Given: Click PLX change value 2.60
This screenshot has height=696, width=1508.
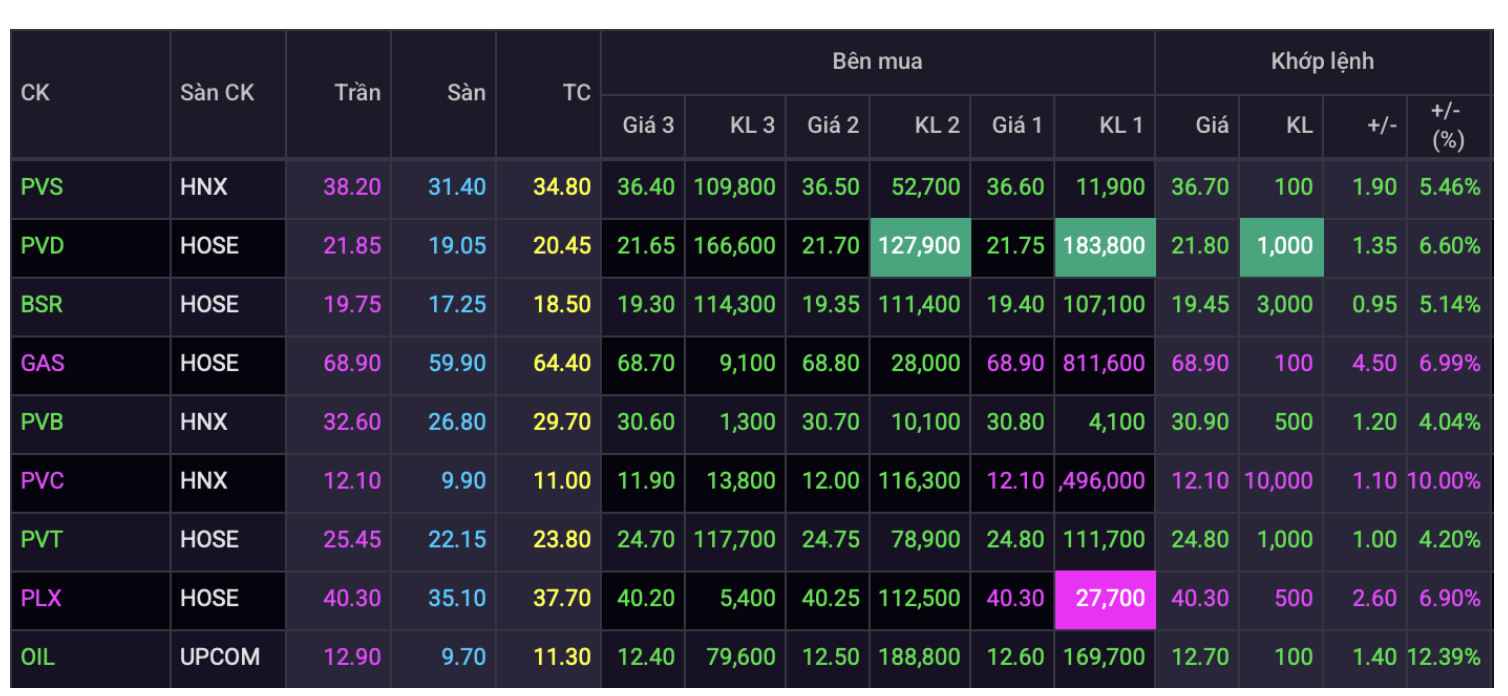Looking at the screenshot, I should (x=1375, y=598).
